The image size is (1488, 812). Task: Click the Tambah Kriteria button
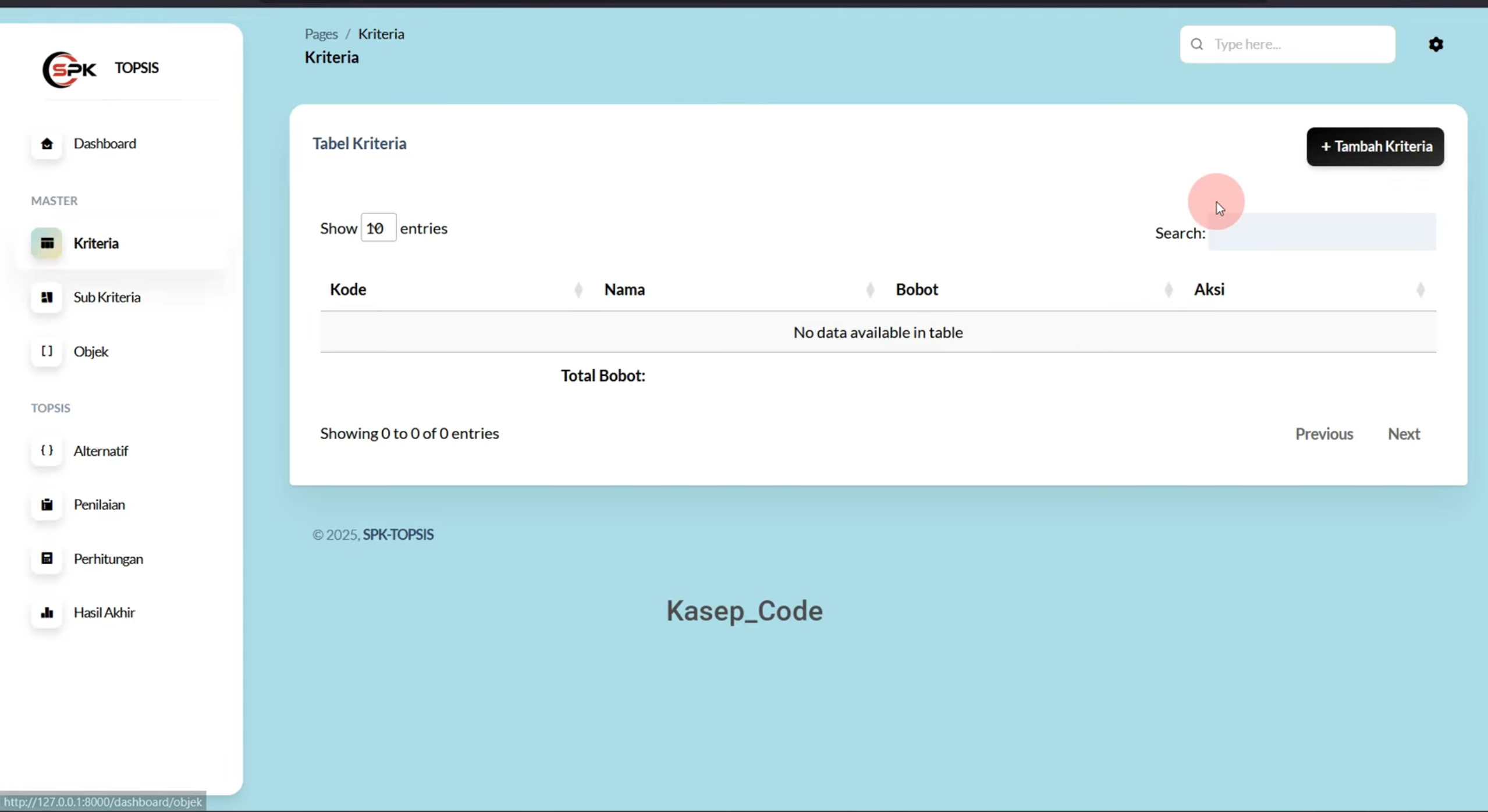1375,147
